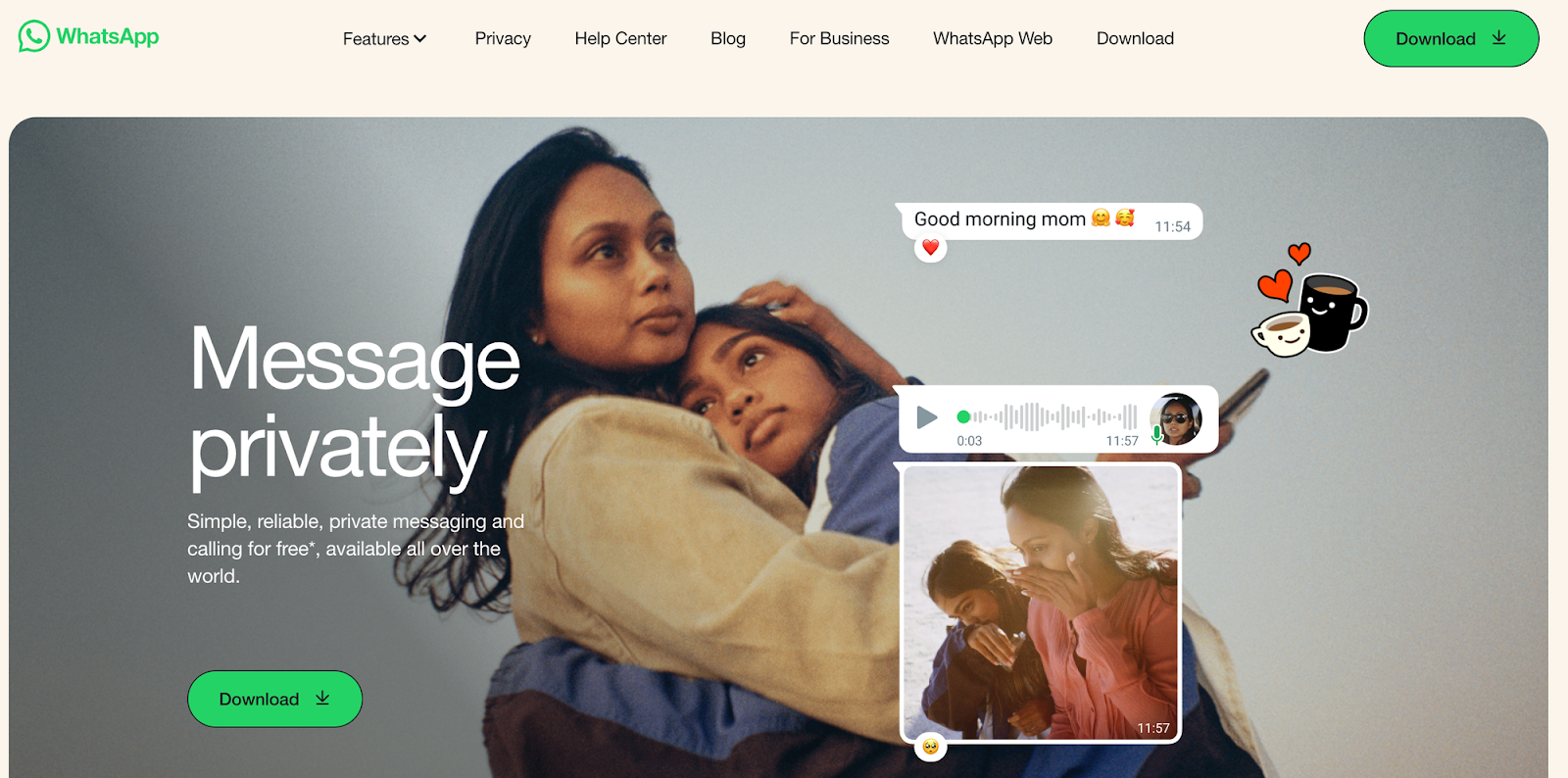Open the Features menu
The image size is (1568, 778).
coord(384,39)
